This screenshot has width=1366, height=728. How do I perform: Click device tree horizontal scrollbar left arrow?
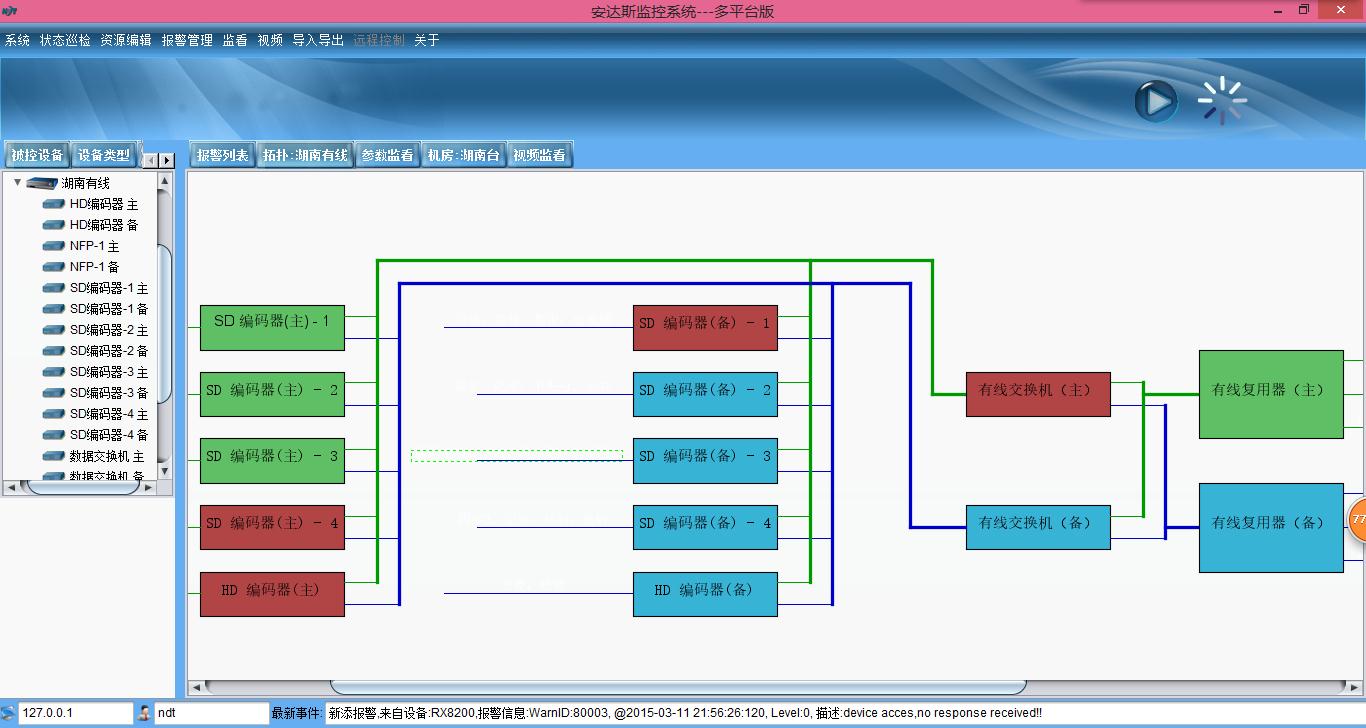[11, 488]
